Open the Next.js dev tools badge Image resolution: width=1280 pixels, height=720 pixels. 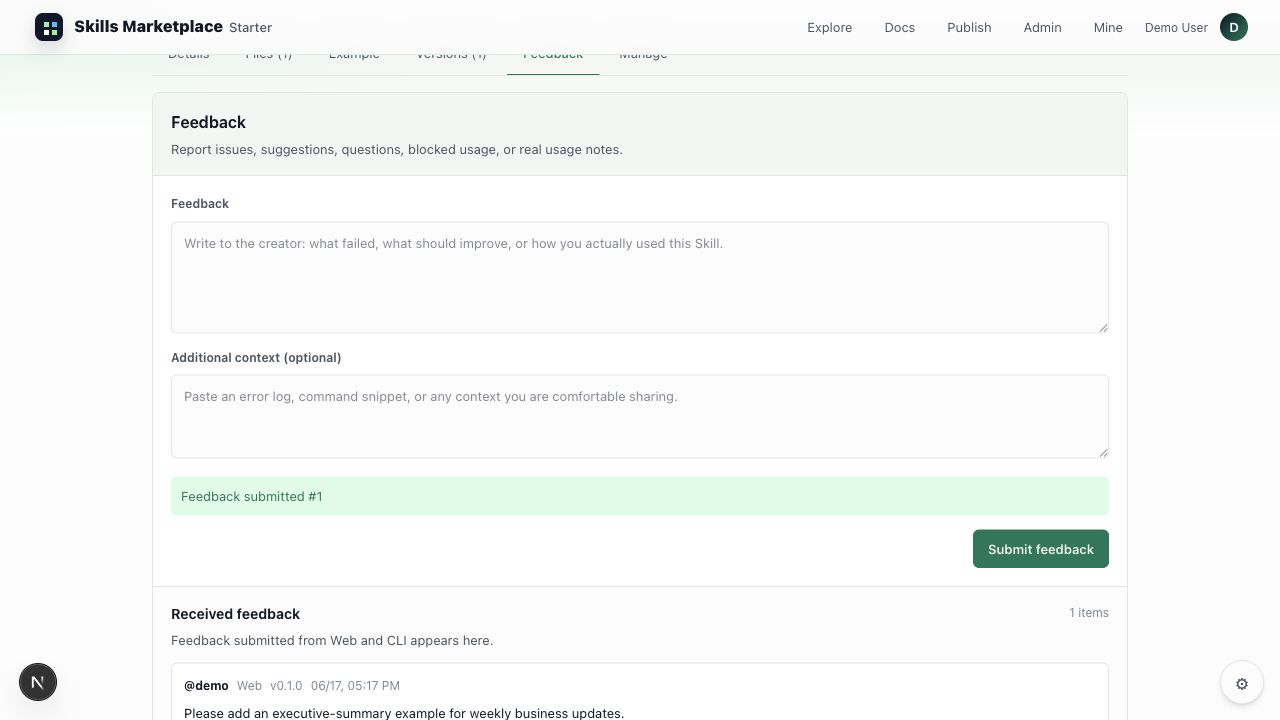[38, 683]
